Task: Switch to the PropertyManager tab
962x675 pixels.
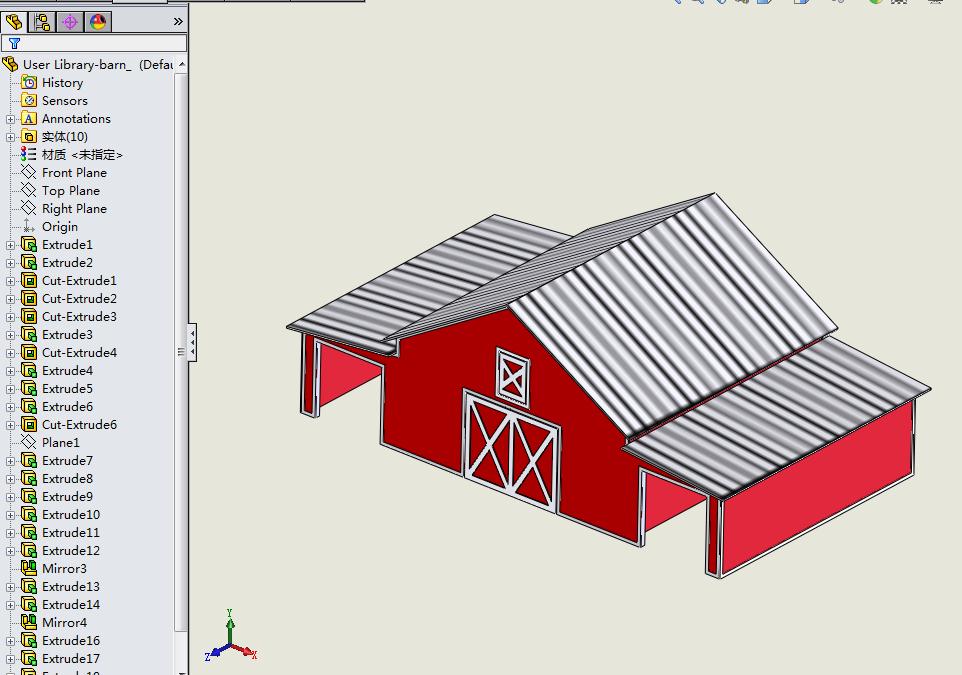Action: (x=42, y=22)
